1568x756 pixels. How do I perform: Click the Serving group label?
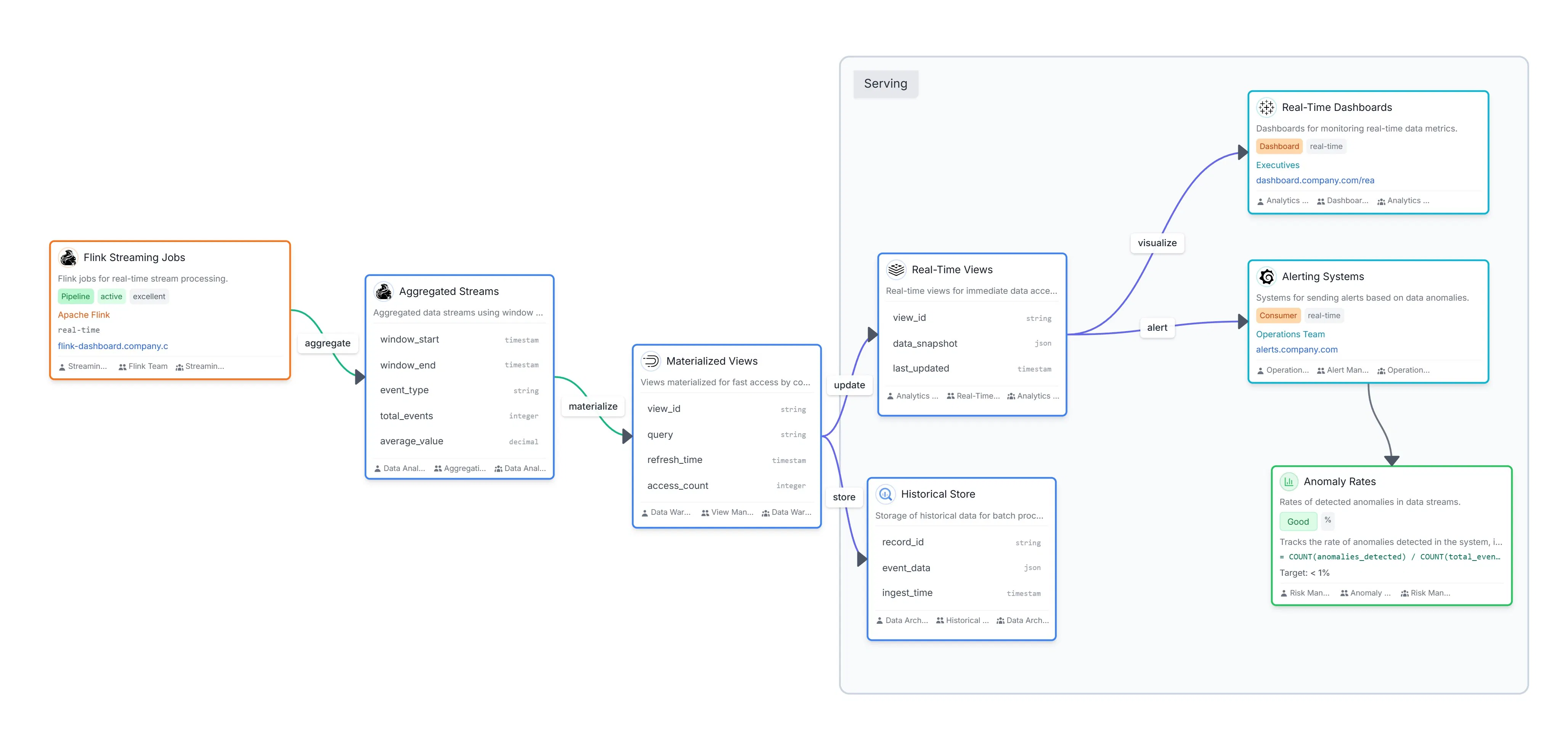tap(886, 83)
